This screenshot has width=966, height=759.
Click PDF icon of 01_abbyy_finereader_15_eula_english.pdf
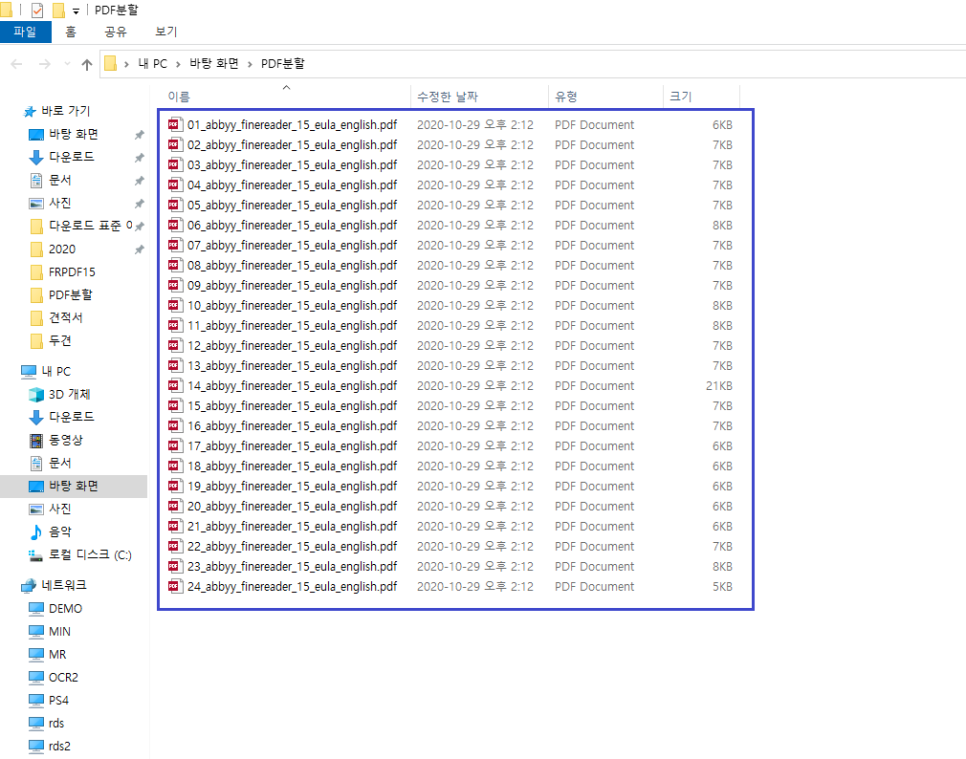(175, 124)
